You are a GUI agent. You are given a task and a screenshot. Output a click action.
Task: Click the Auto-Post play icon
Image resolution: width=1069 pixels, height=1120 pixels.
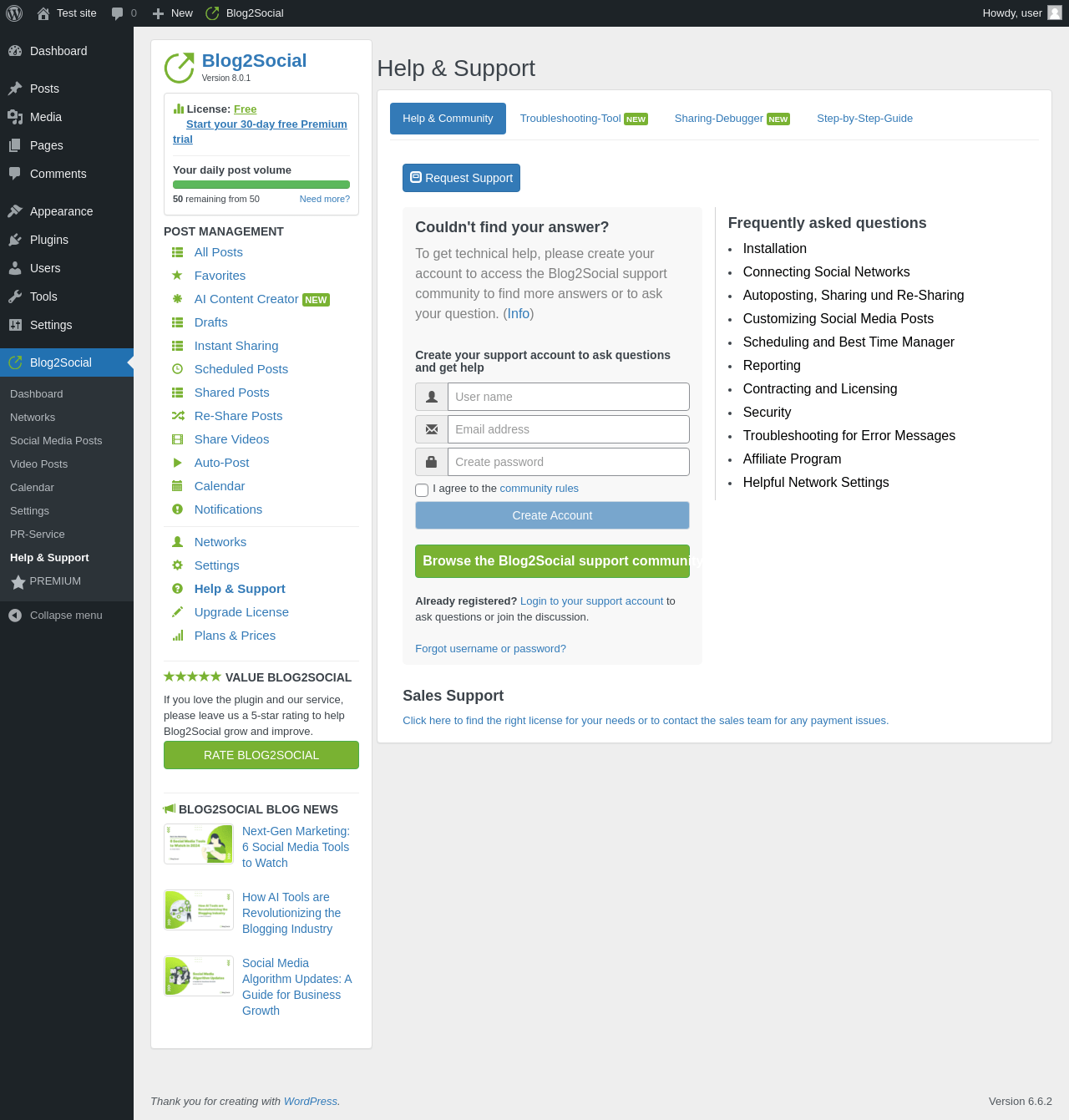[177, 463]
